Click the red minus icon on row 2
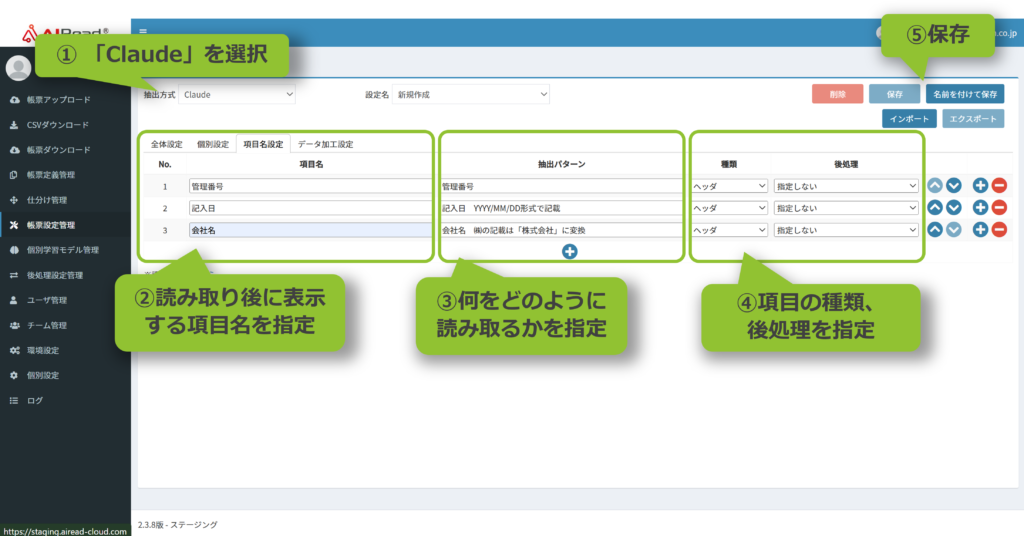1024x536 pixels. click(x=999, y=207)
